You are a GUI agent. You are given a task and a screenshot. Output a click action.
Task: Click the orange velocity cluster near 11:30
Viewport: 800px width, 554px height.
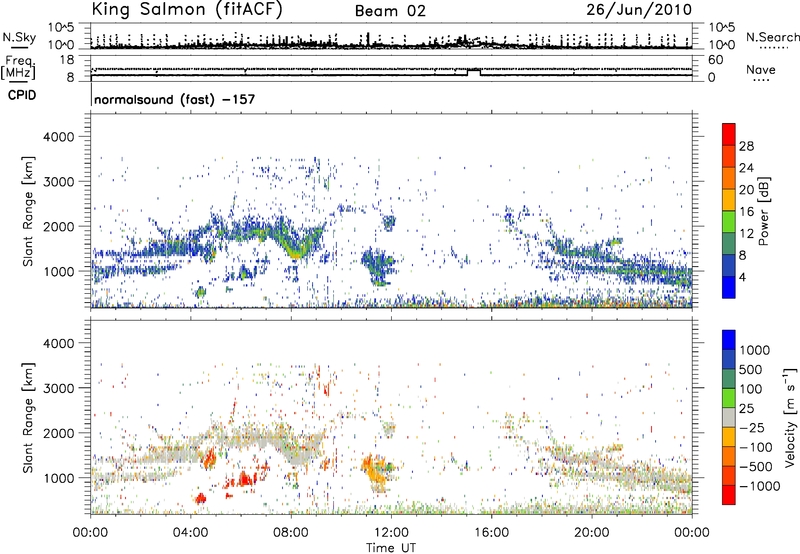point(375,472)
